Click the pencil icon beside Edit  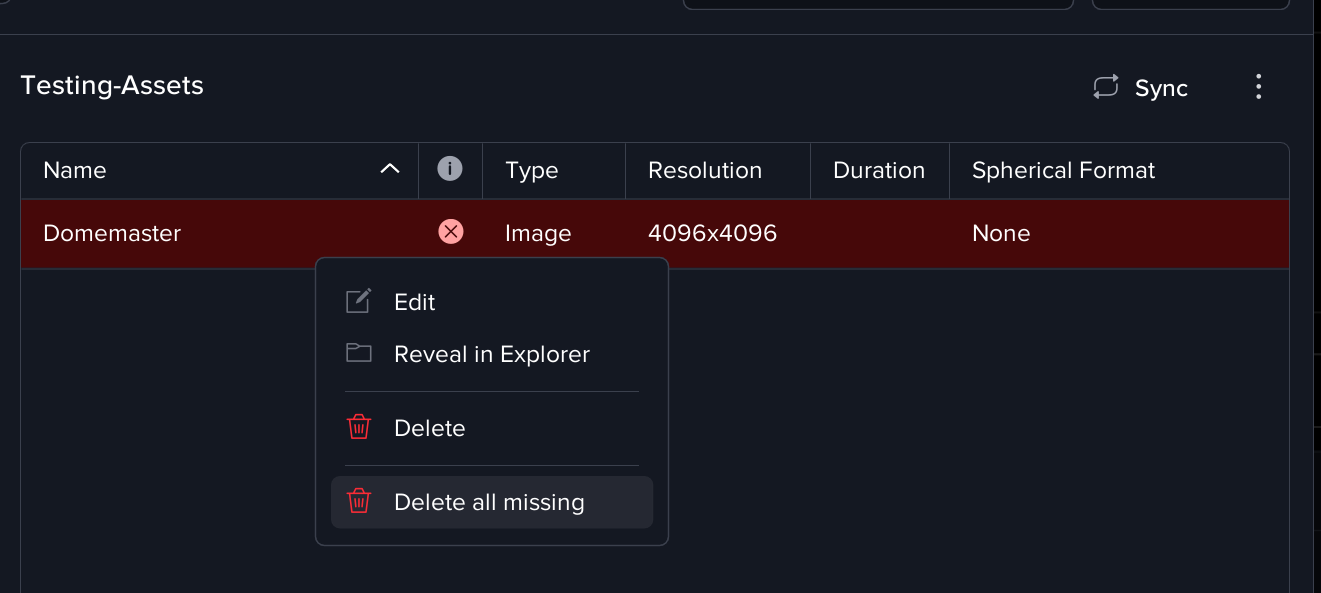(x=358, y=302)
